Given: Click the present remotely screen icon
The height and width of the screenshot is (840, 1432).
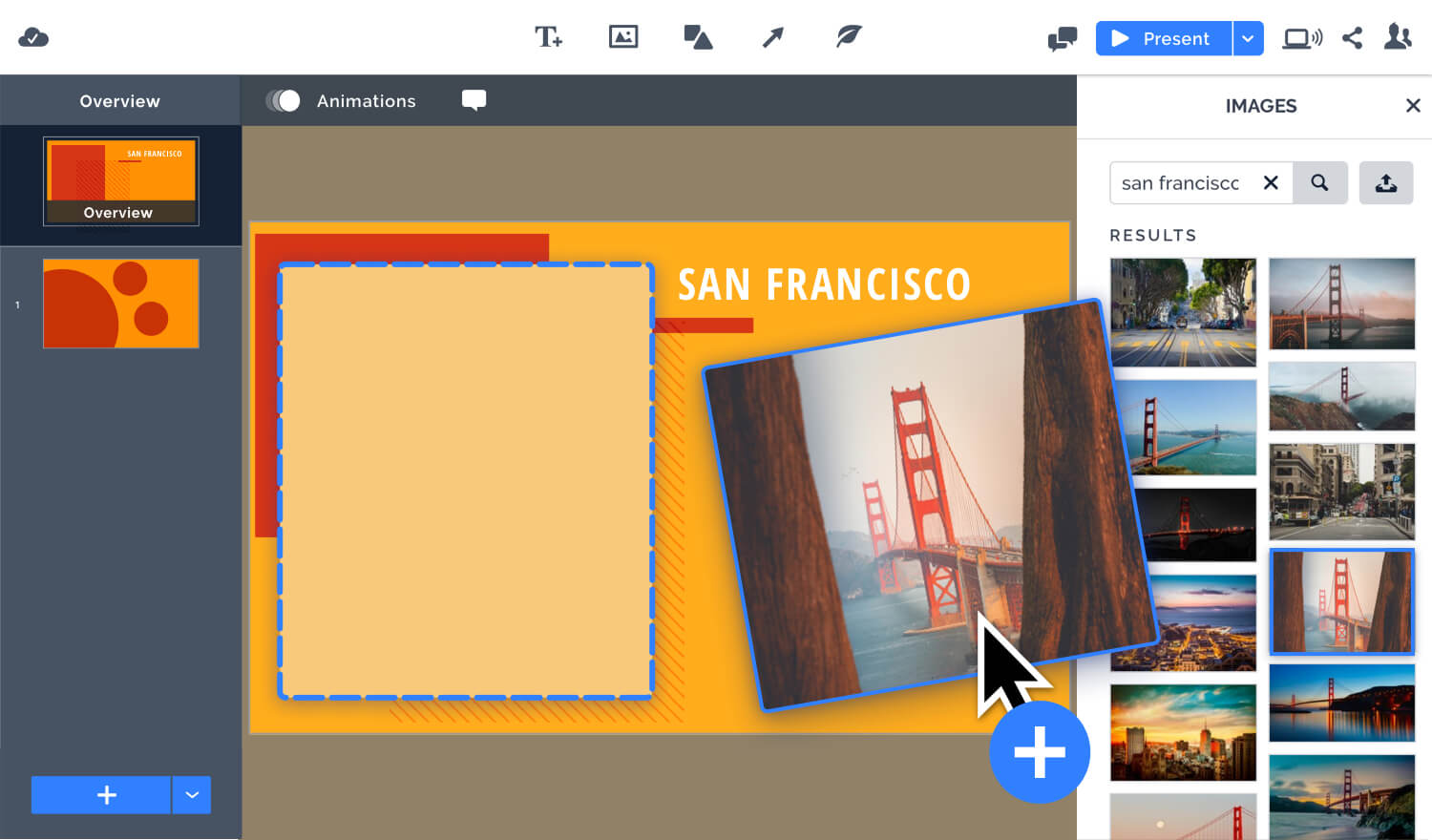Looking at the screenshot, I should click(1302, 38).
